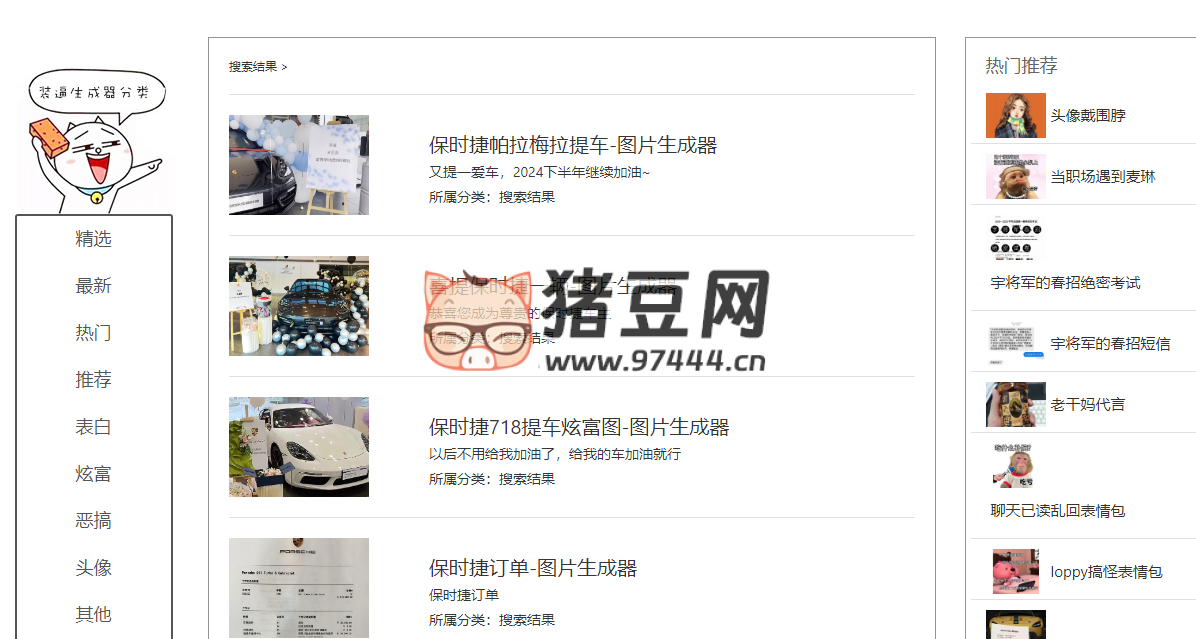
Task: Open 聊天已读乱回表情包 recommendation
Action: (x=1058, y=511)
